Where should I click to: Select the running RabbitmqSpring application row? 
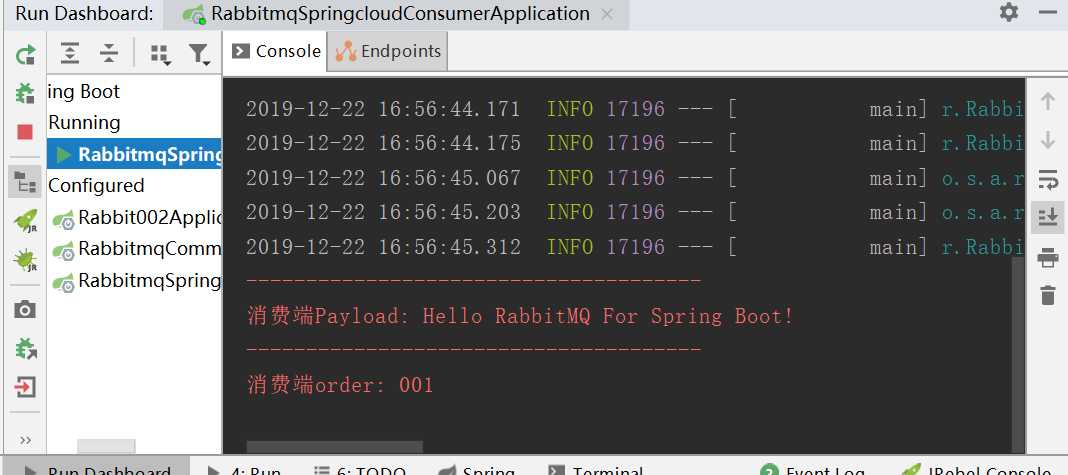135,155
